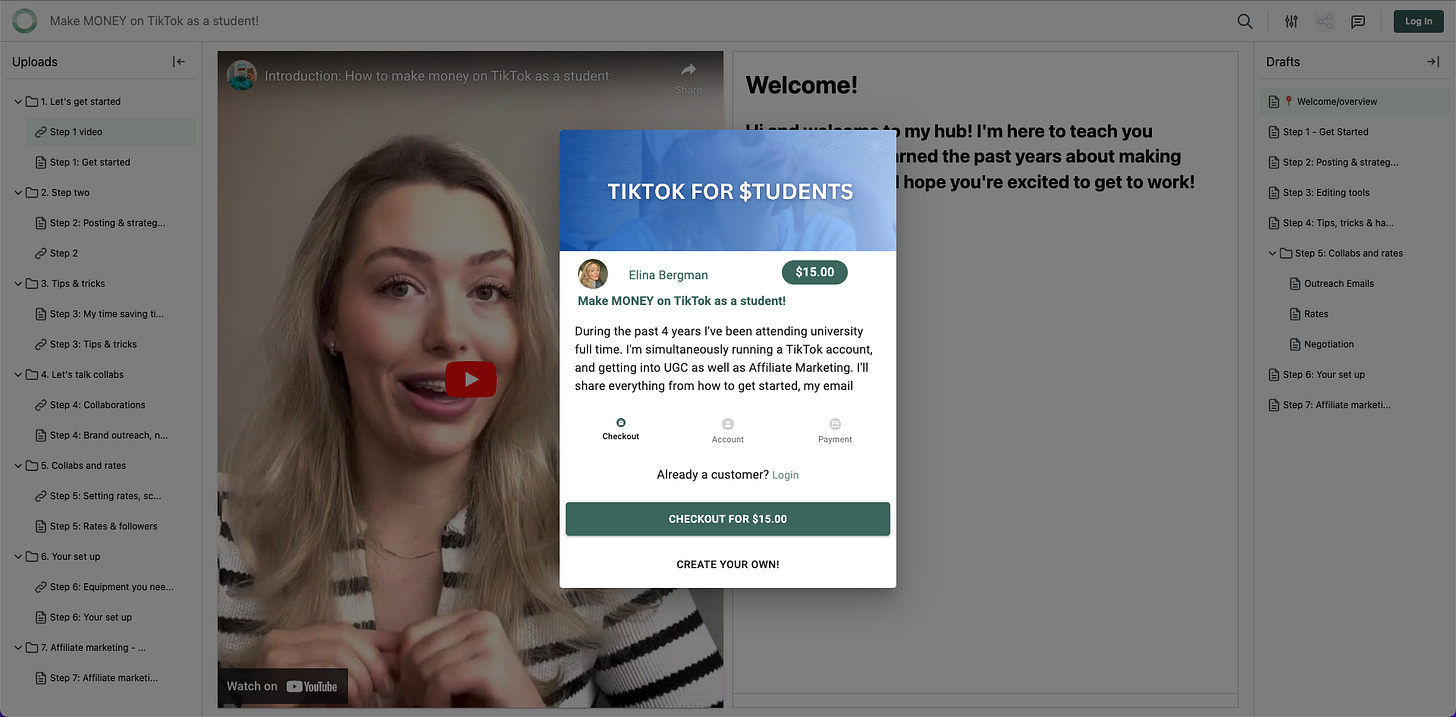Open 'Step 5: Setting rates, sc...' link

[x=112, y=496]
